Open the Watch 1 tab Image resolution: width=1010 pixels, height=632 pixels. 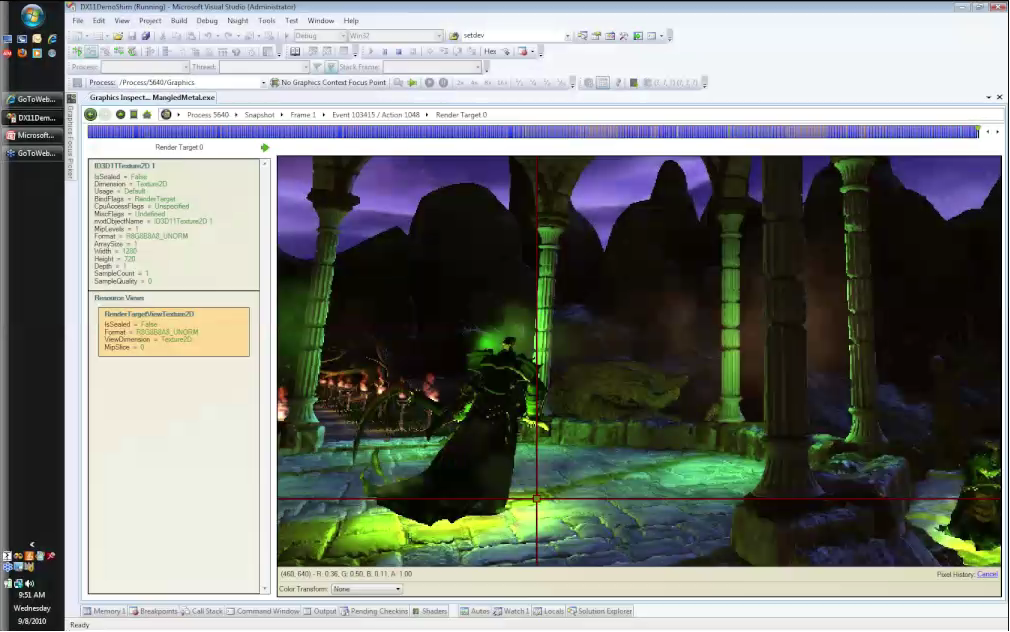[x=511, y=611]
